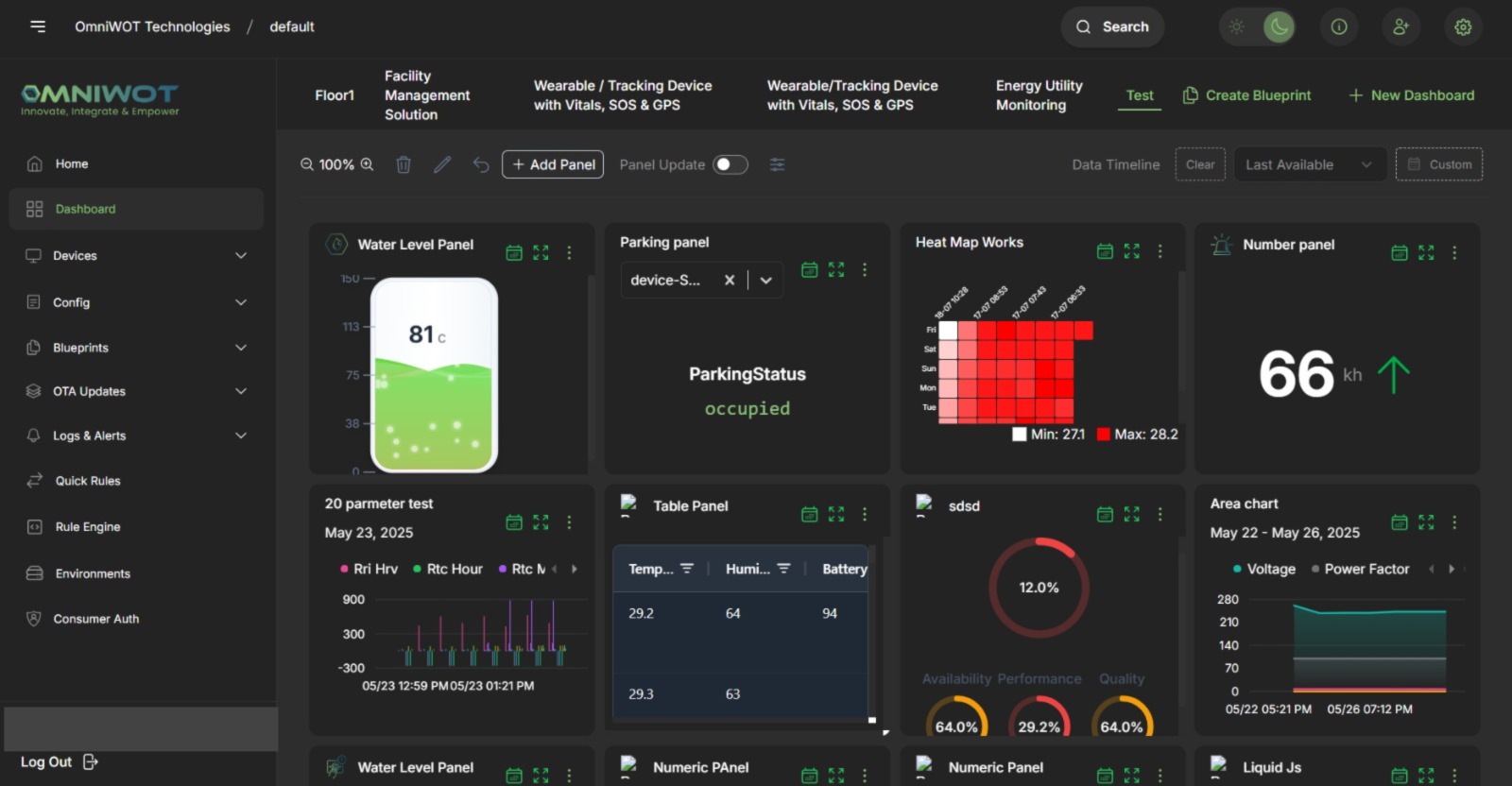Screen dimensions: 1512x786
Task: Open the panel filter sliders icon
Action: click(x=777, y=164)
